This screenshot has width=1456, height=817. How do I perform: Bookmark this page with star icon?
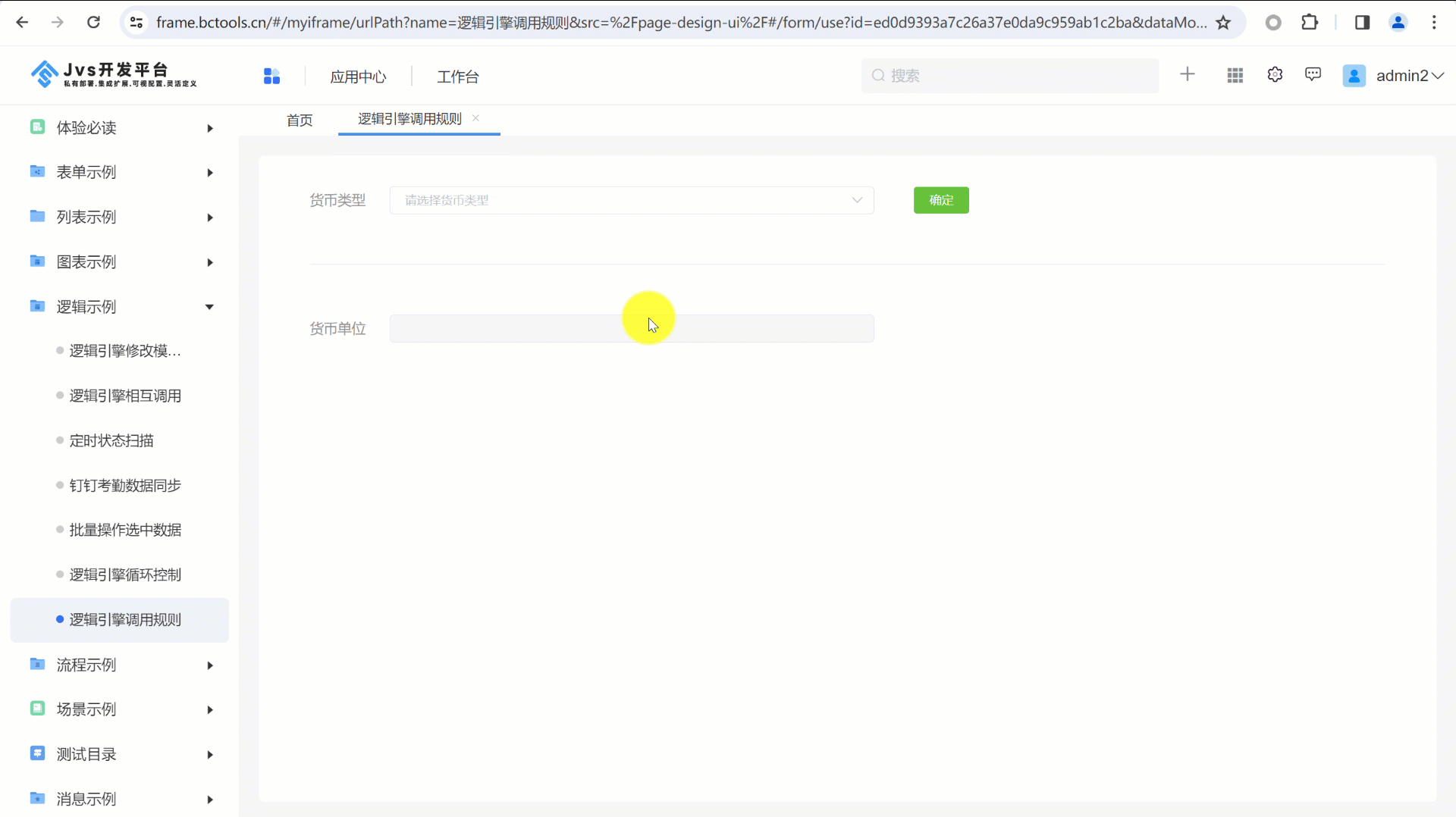coord(1223,23)
